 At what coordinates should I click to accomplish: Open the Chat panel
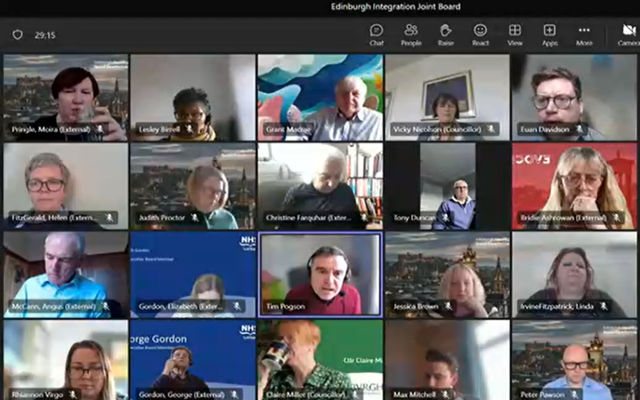(376, 35)
